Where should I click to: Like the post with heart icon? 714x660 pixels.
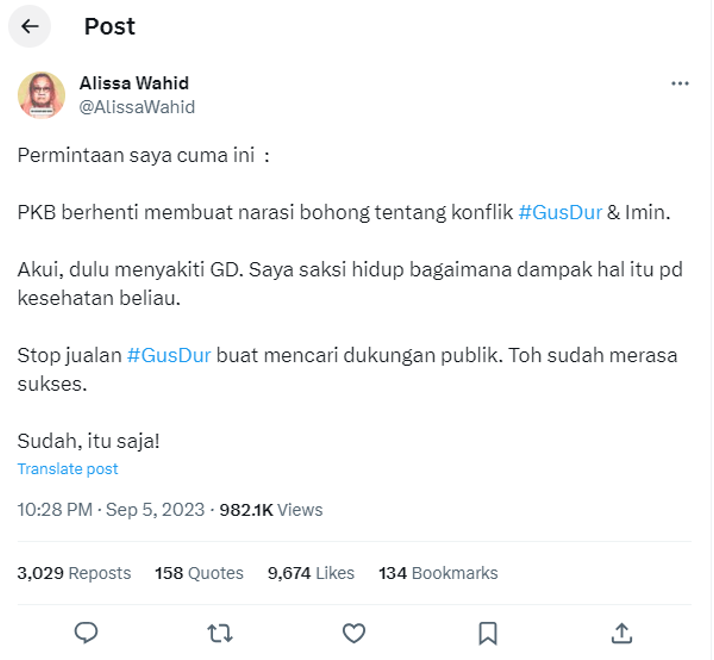[353, 632]
